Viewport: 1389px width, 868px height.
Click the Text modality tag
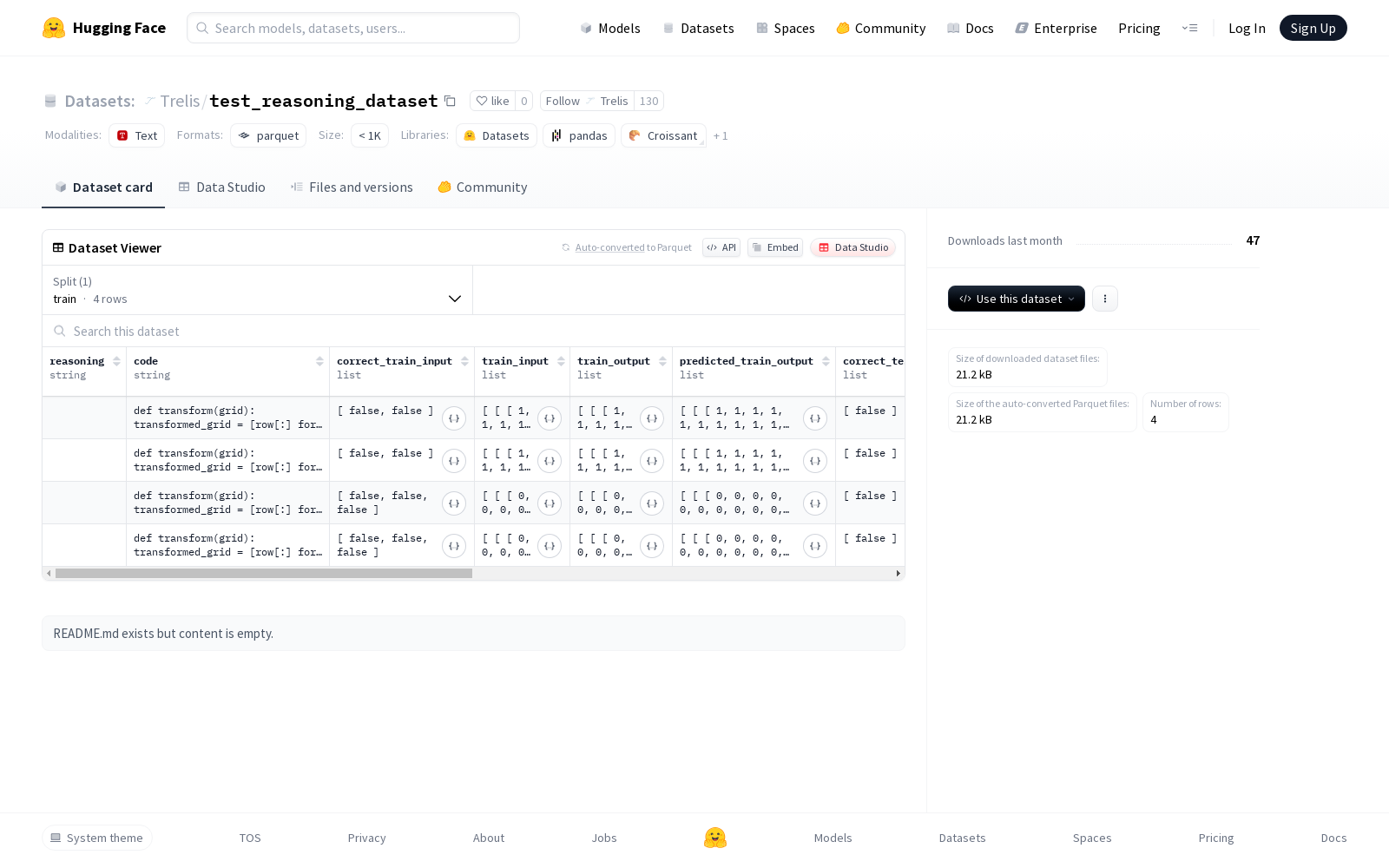(x=137, y=135)
